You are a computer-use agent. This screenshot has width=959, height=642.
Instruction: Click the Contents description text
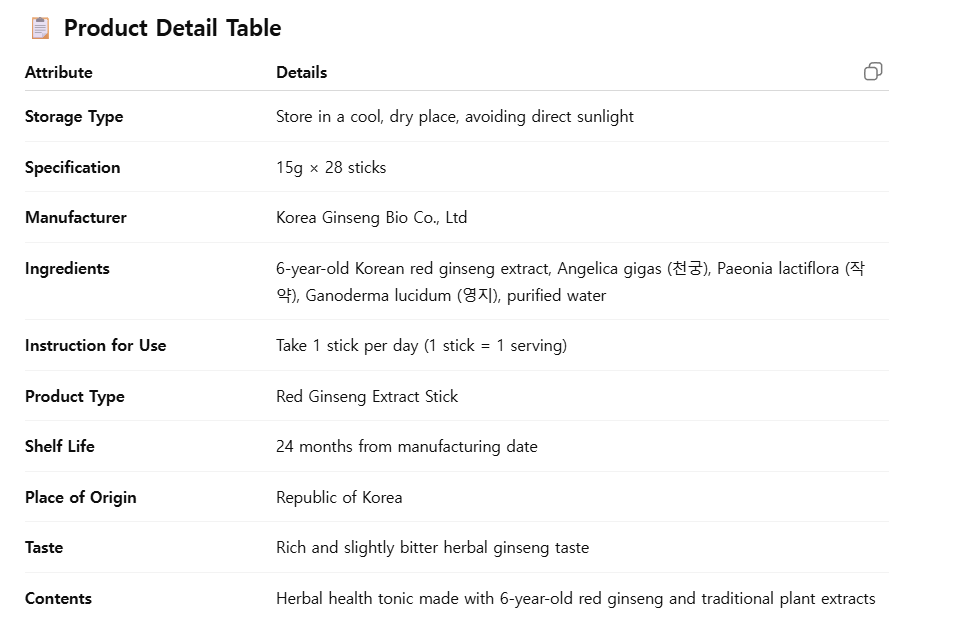(x=575, y=598)
